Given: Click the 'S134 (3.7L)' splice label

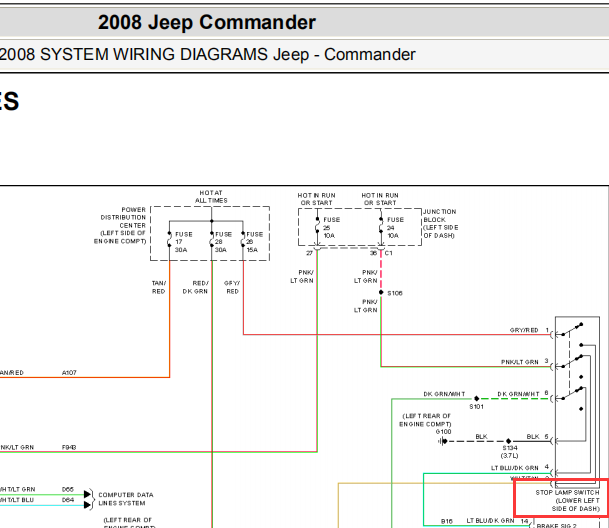Looking at the screenshot, I should point(510,452).
